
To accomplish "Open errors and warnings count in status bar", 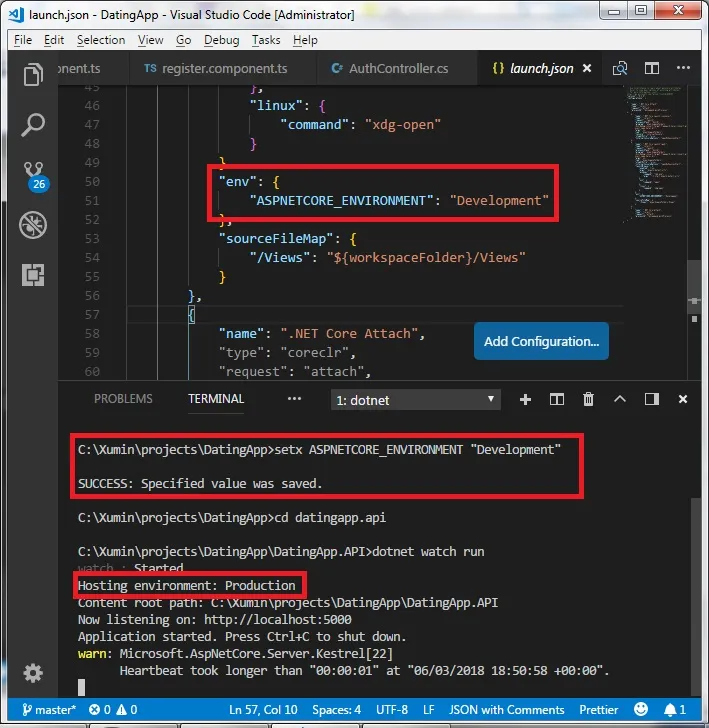I will click(113, 710).
